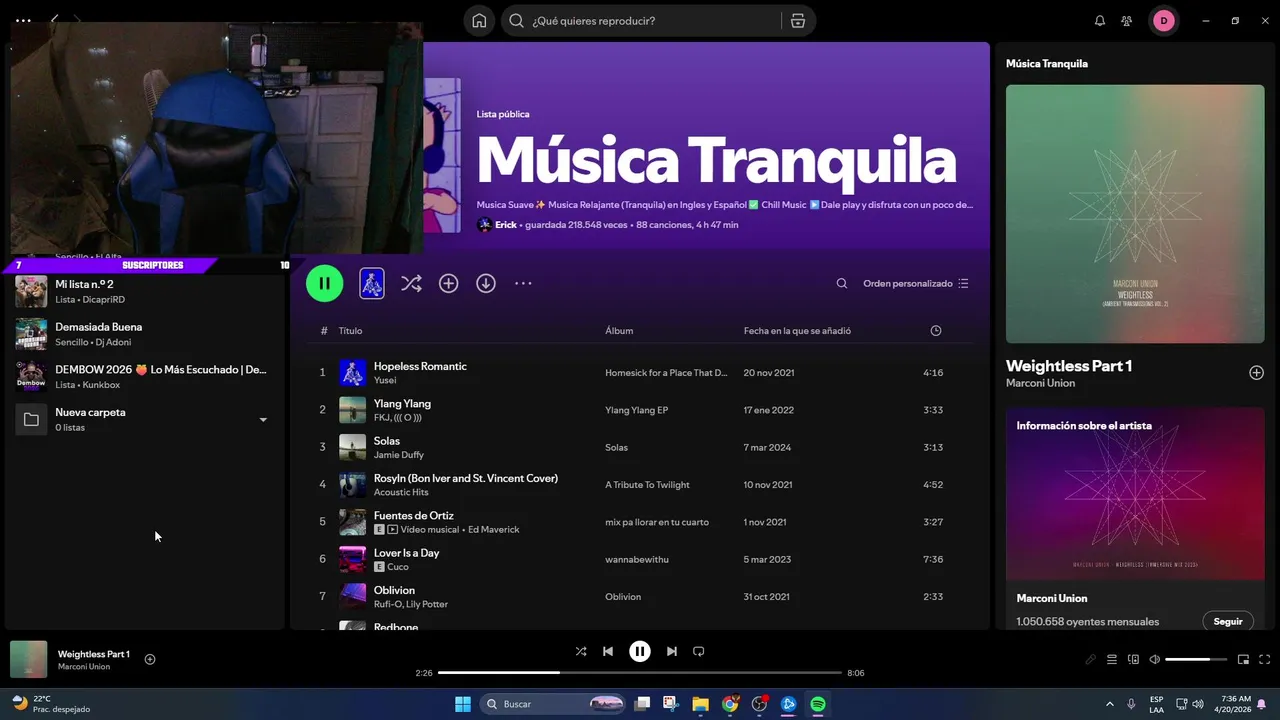Toggle repeat in the player bar
Viewport: 1280px width, 720px height.
[699, 651]
